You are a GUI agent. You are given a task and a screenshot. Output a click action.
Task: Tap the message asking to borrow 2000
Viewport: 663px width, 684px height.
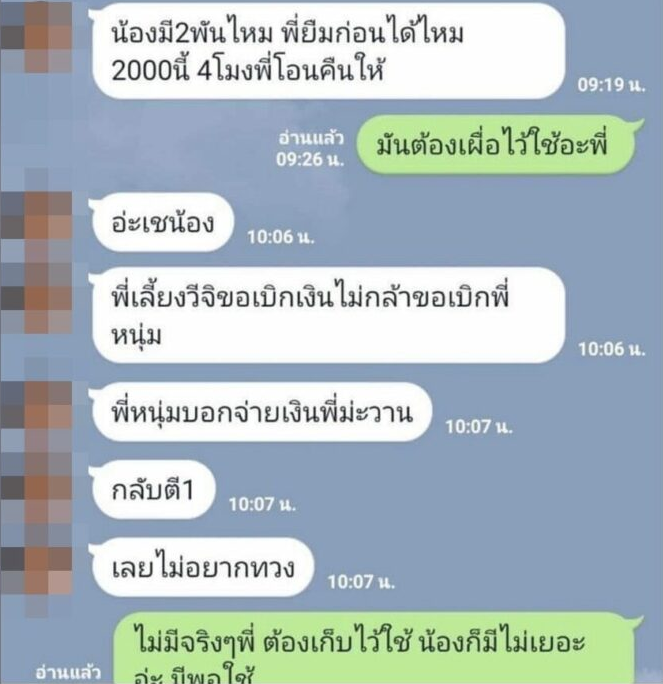tap(328, 51)
